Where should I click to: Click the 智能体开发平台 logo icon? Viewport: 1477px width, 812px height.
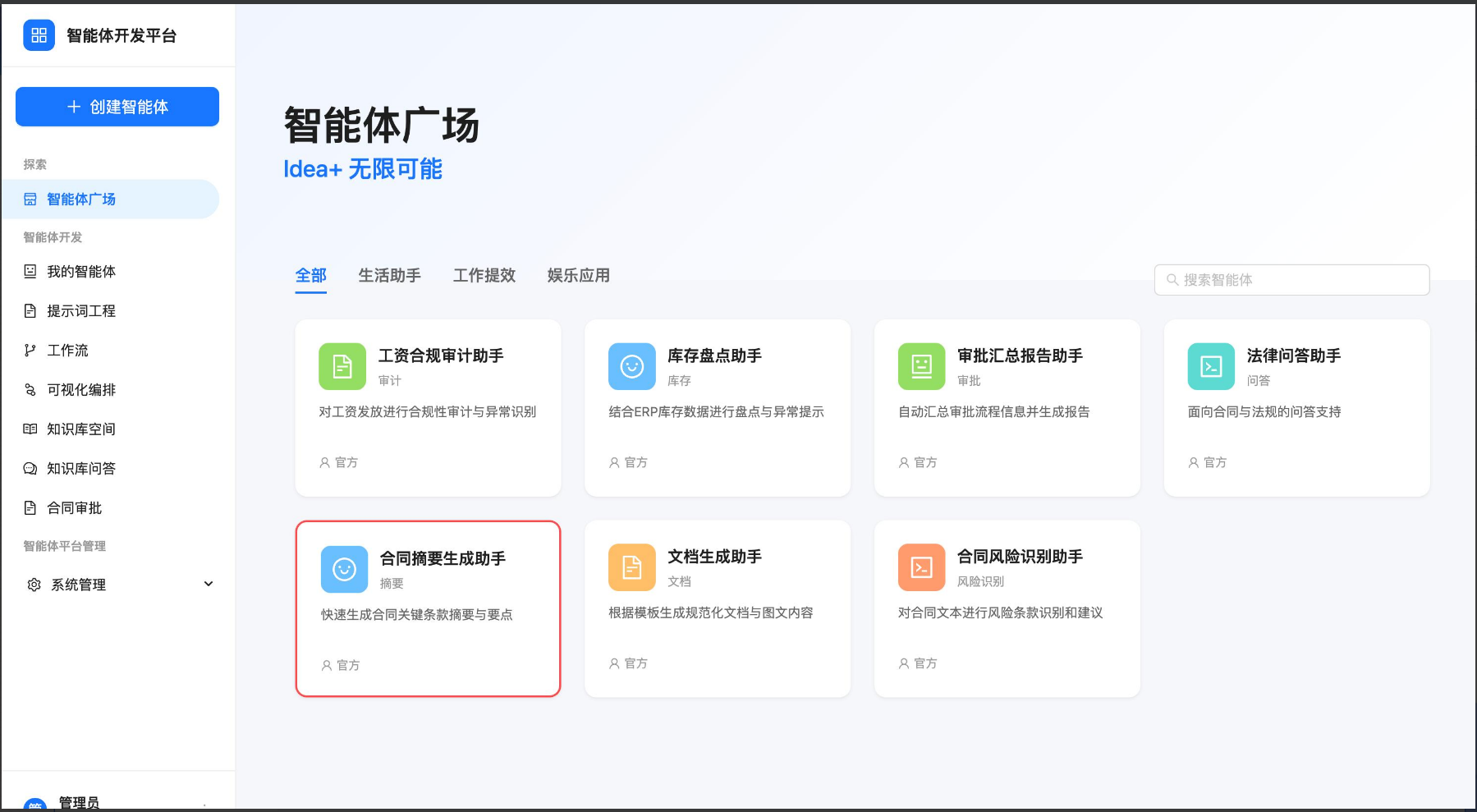tap(39, 35)
